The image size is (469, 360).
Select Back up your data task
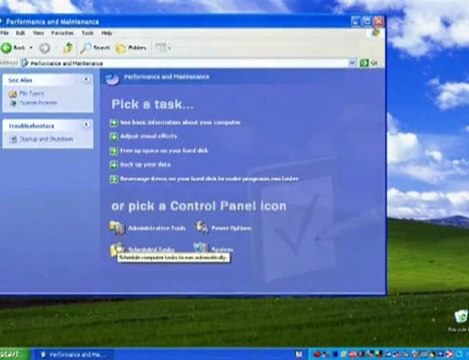[x=145, y=165]
